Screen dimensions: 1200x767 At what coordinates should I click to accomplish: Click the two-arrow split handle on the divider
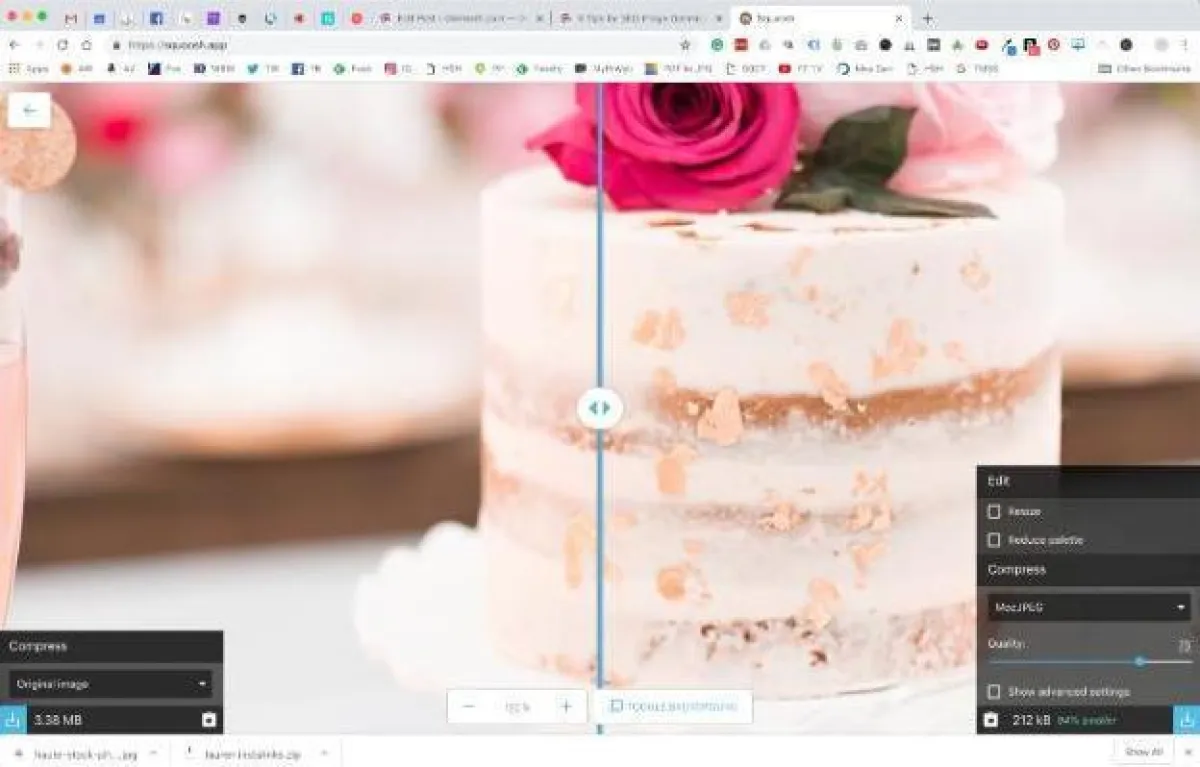pos(599,408)
